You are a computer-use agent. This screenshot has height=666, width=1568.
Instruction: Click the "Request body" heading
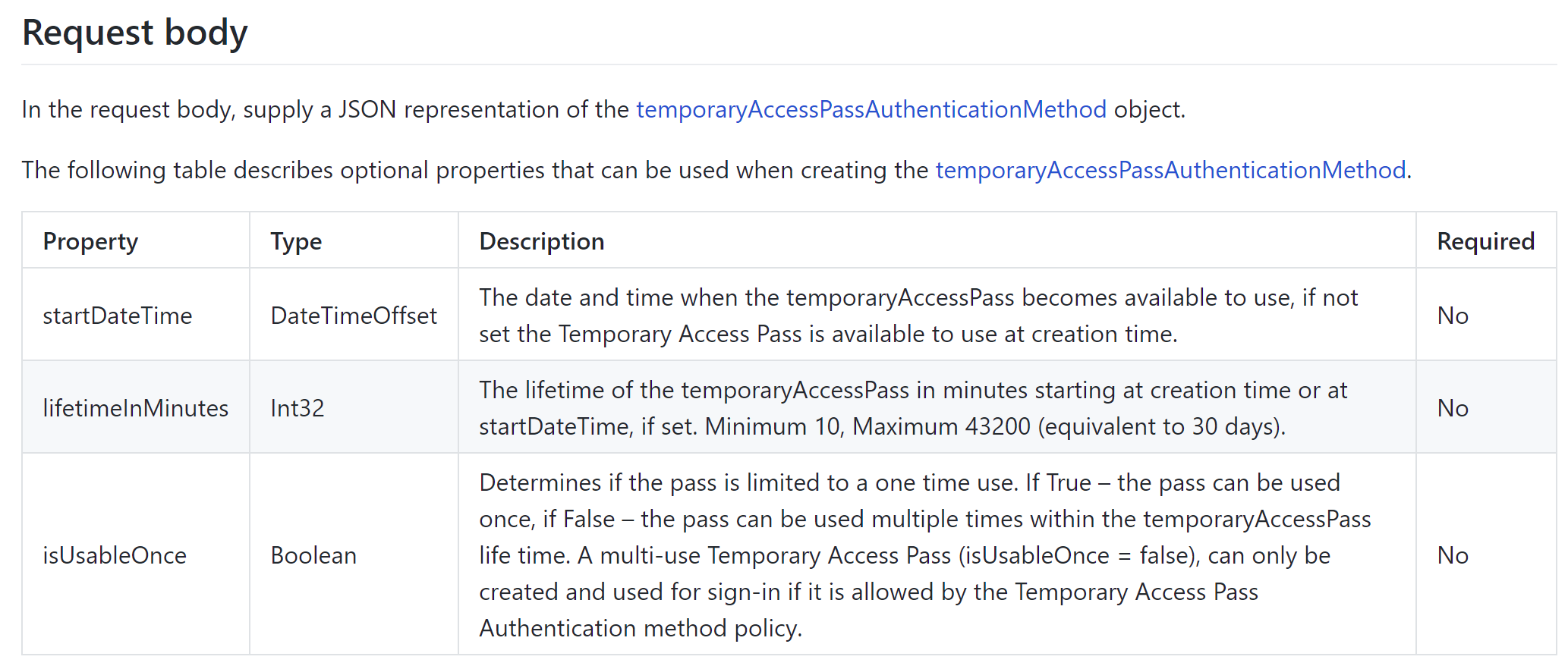pyautogui.click(x=135, y=33)
